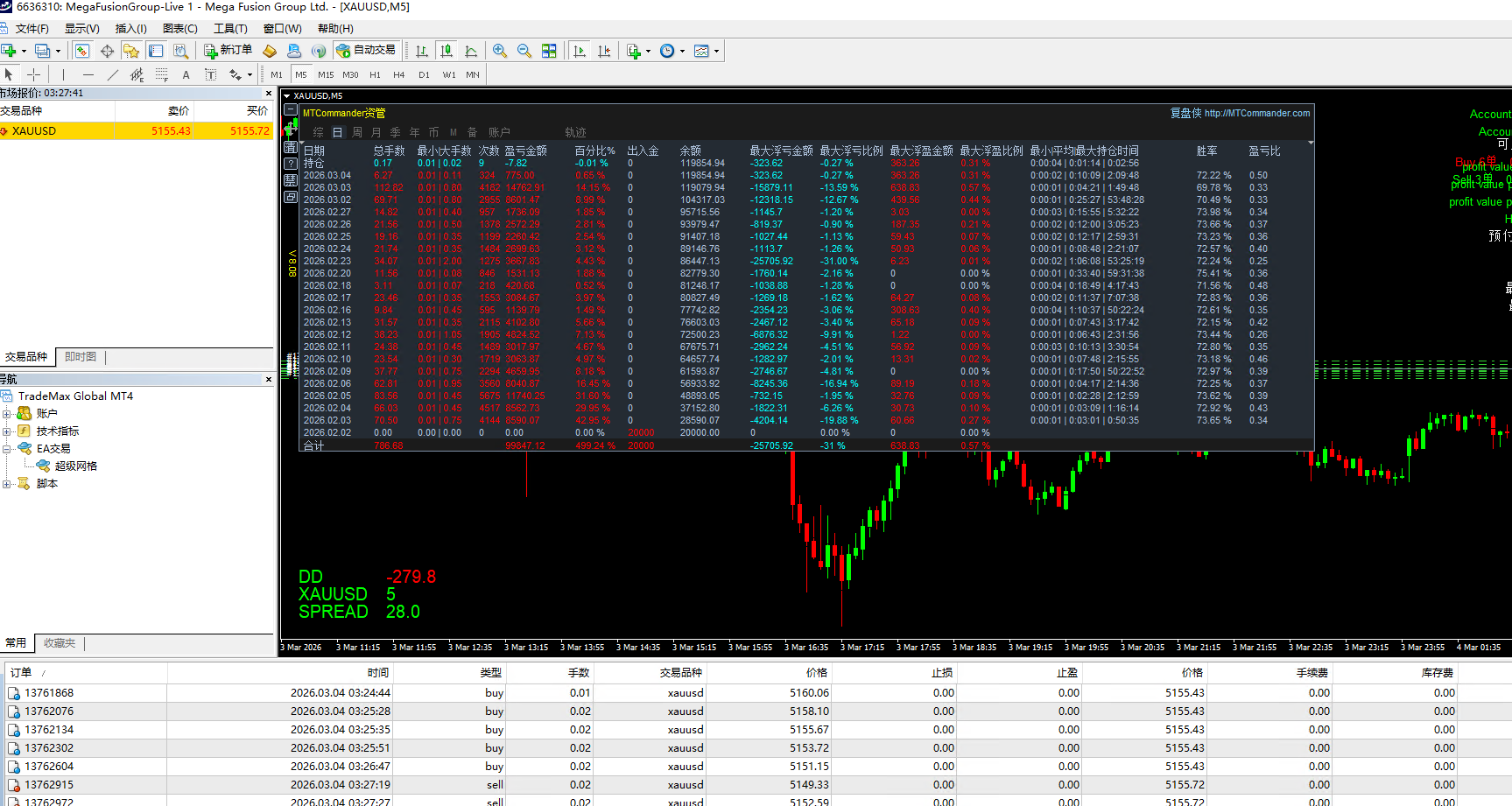
Task: Click the zoom out magnifier icon
Action: [524, 51]
